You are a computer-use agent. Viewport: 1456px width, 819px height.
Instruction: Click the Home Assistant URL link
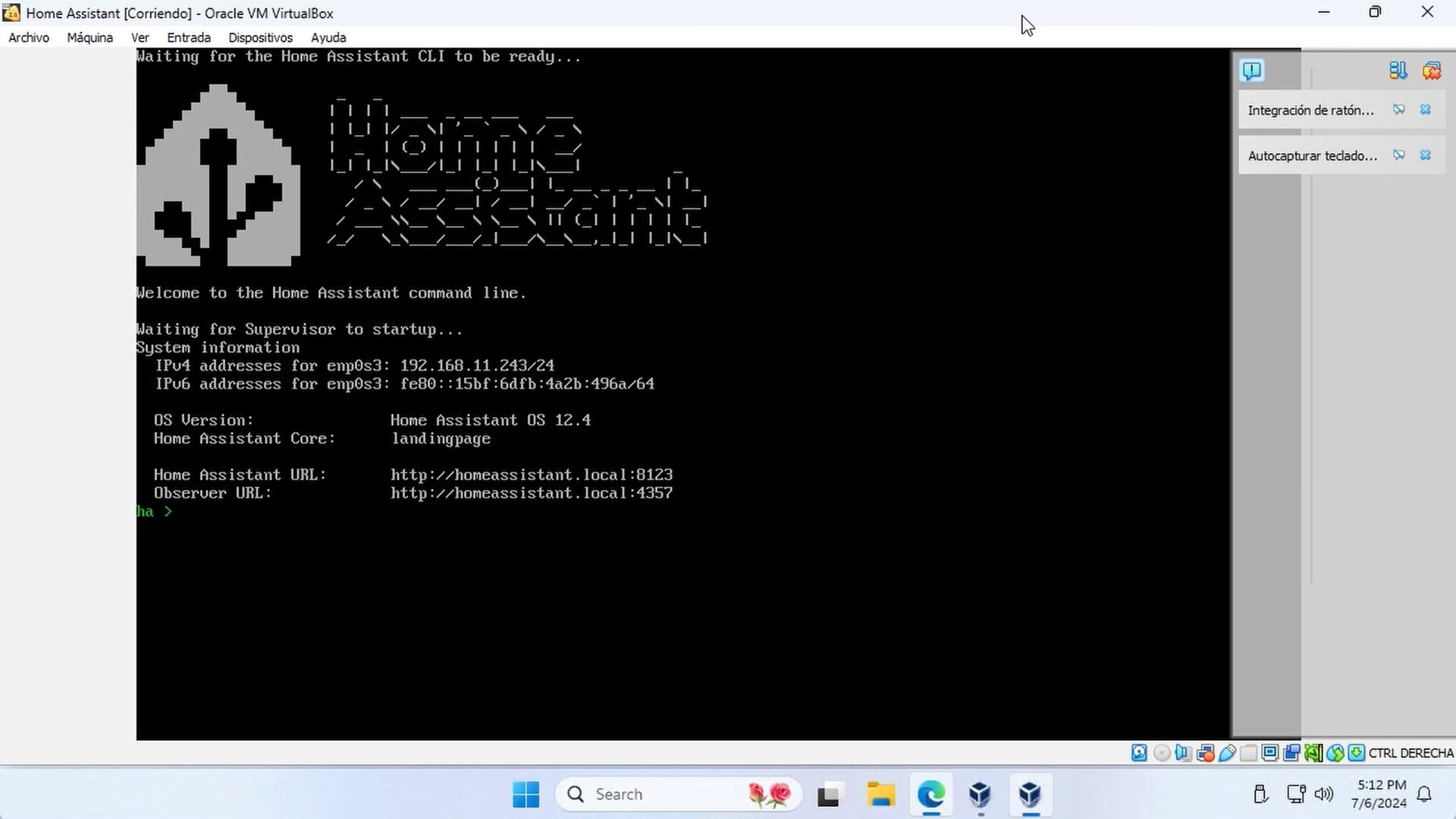[532, 474]
